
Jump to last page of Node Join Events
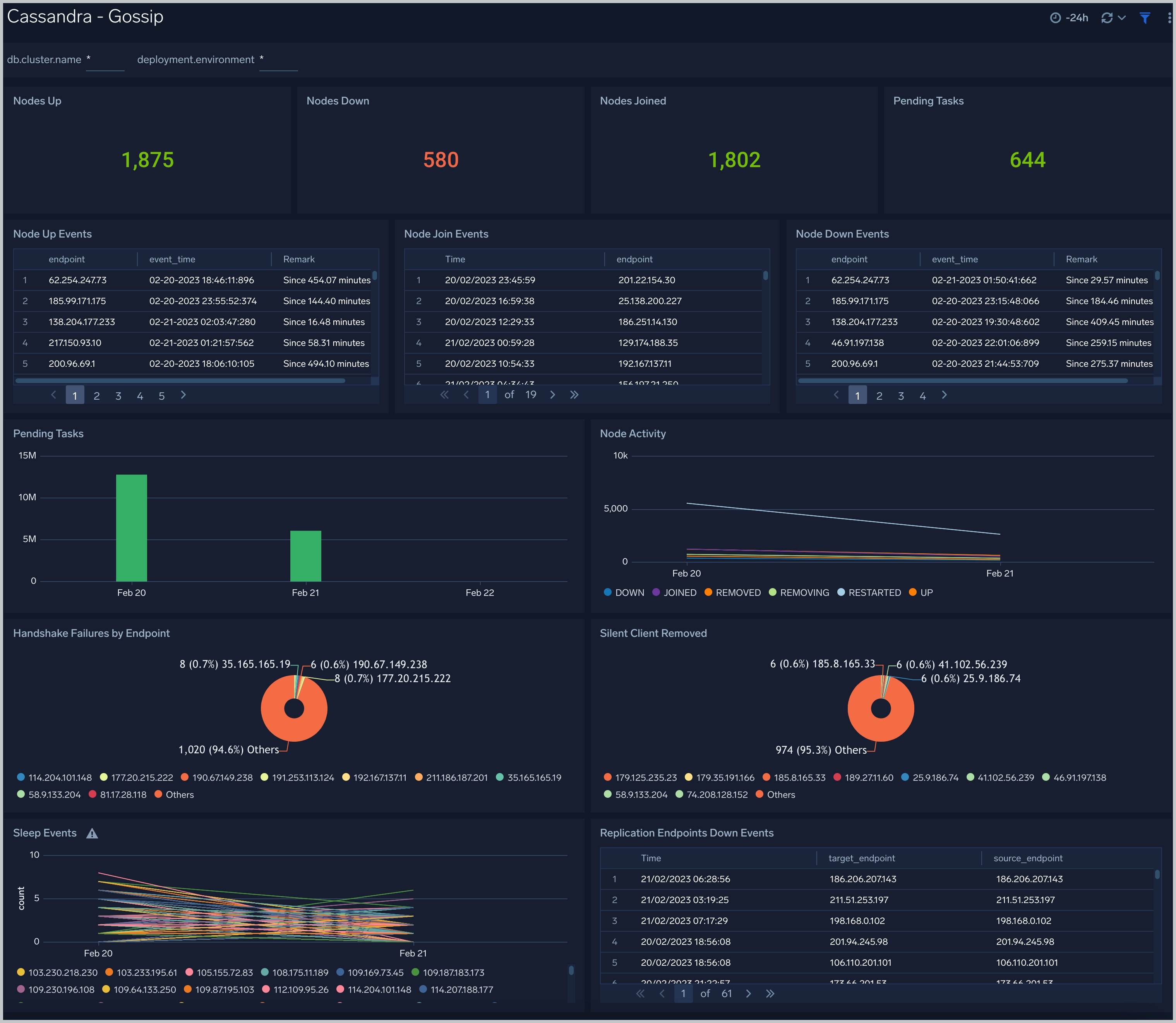coord(574,395)
